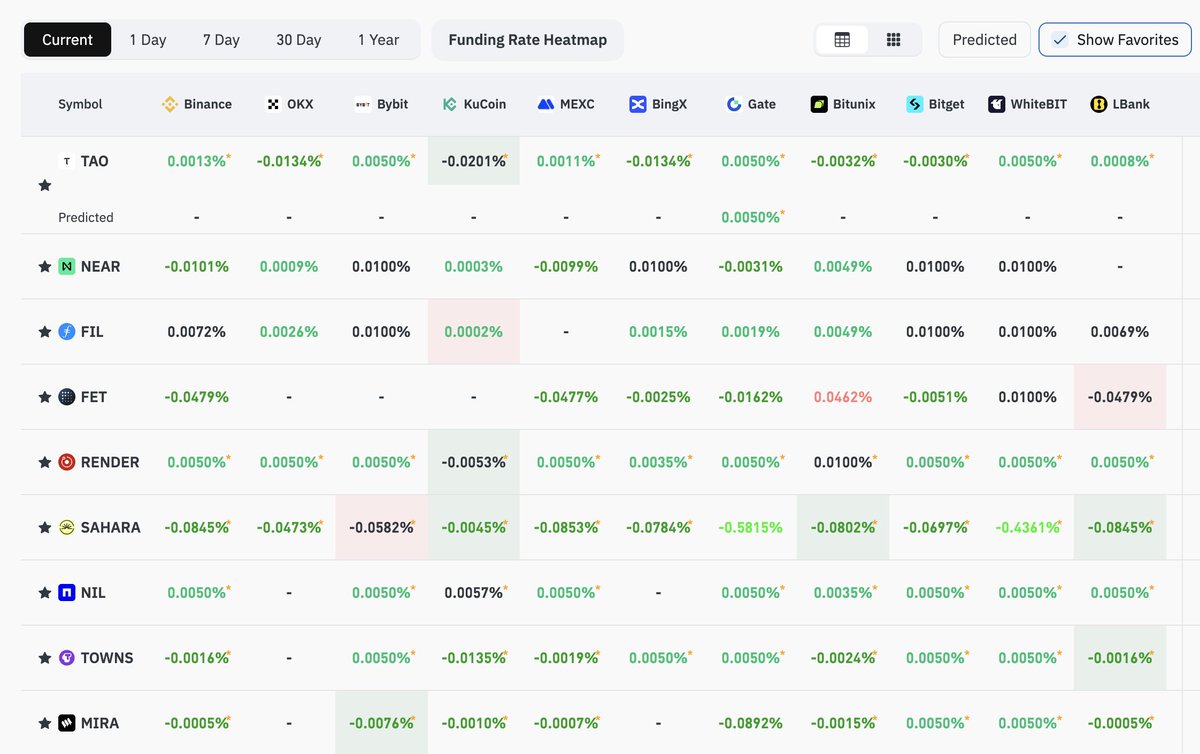Switch to table list view
The image size is (1200, 754).
tap(842, 40)
